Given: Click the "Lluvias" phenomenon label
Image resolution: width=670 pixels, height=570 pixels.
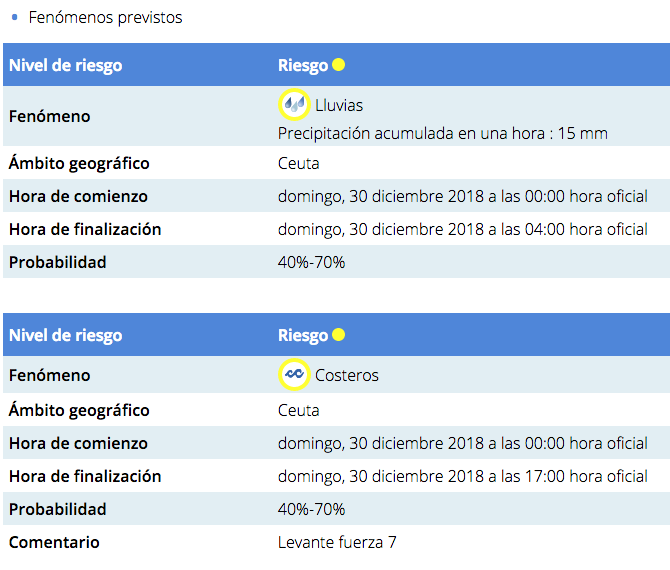Looking at the screenshot, I should [339, 105].
